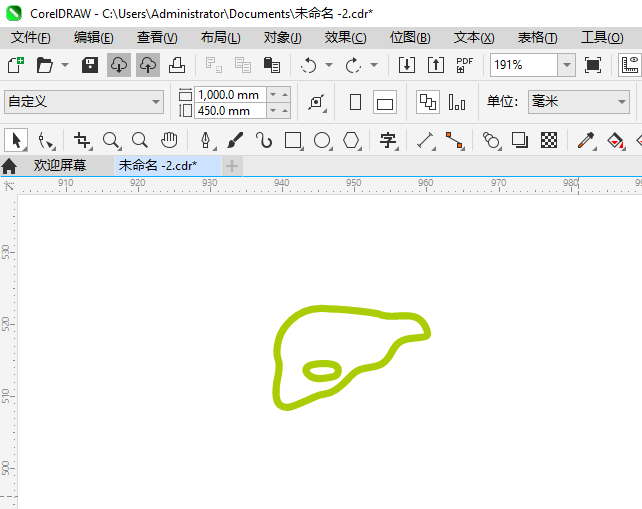Select the Blend effects tool

point(491,140)
